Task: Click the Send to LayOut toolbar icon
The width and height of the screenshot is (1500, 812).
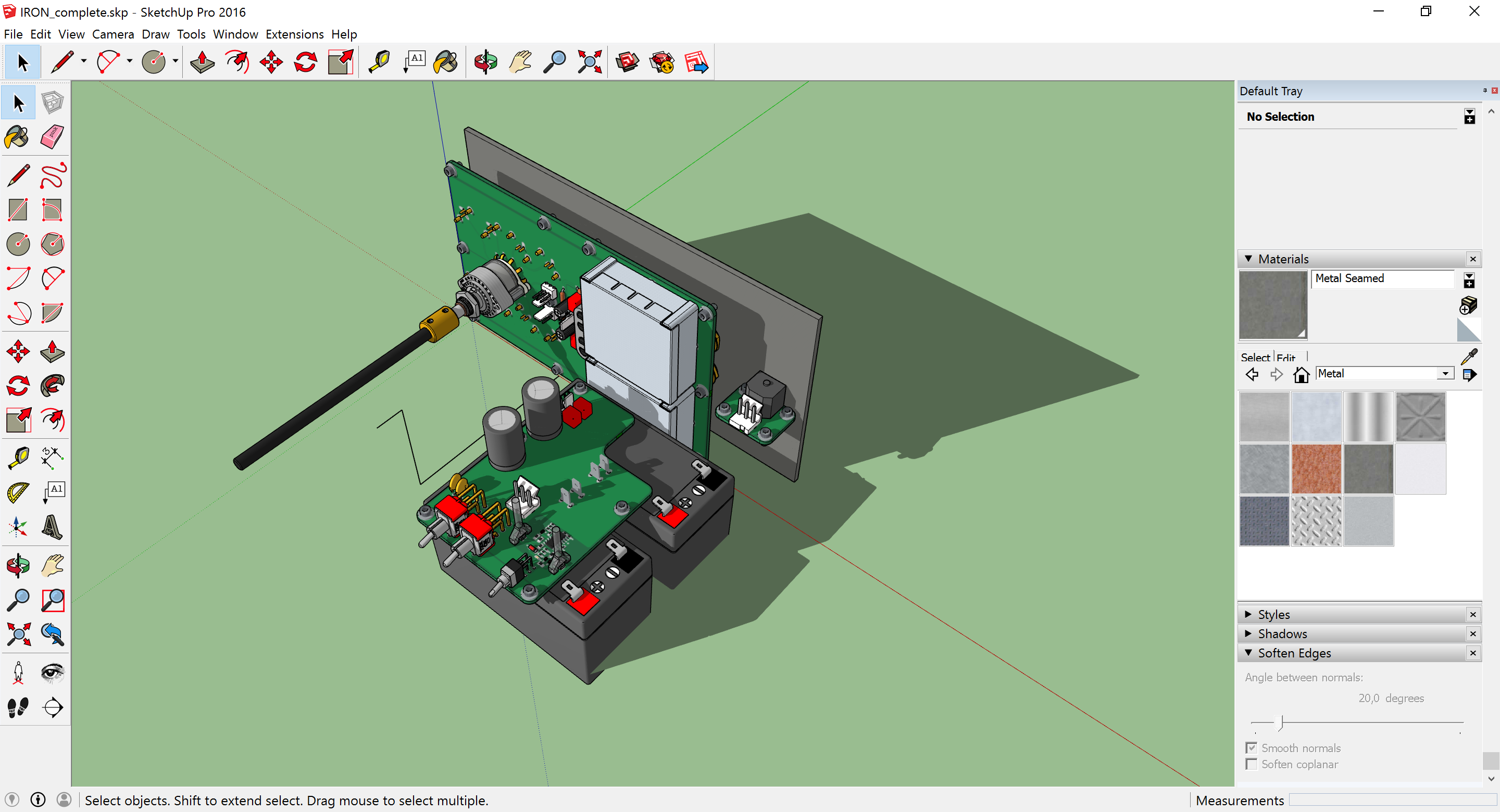Action: pos(696,62)
